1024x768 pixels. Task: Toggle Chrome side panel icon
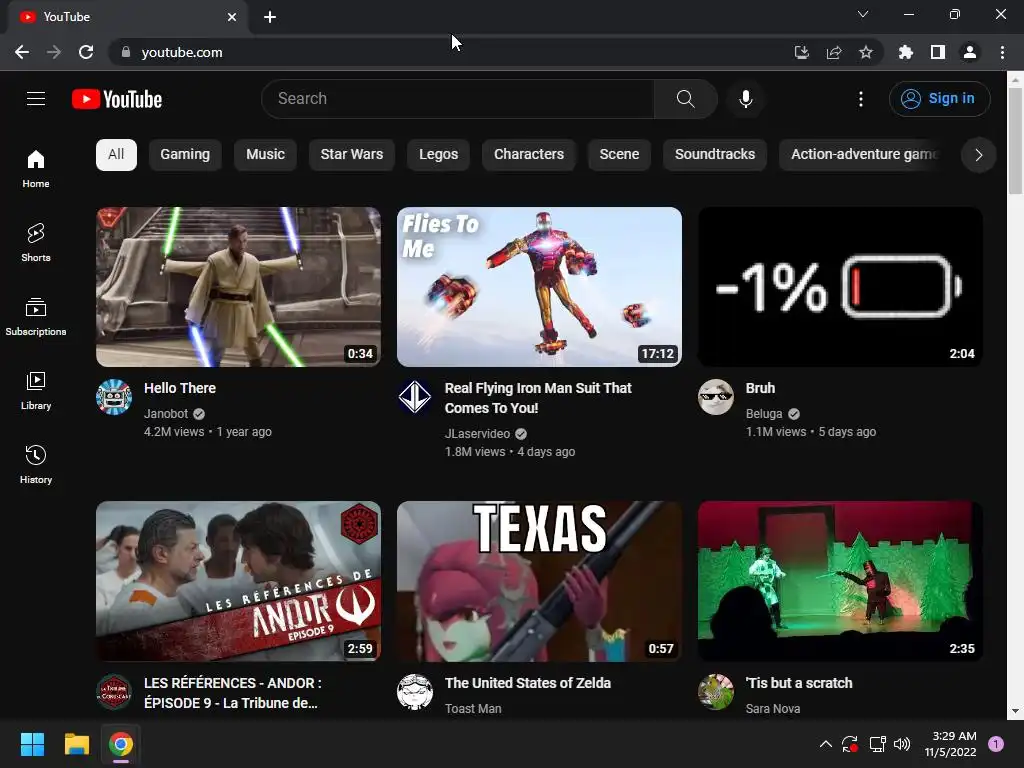938,52
